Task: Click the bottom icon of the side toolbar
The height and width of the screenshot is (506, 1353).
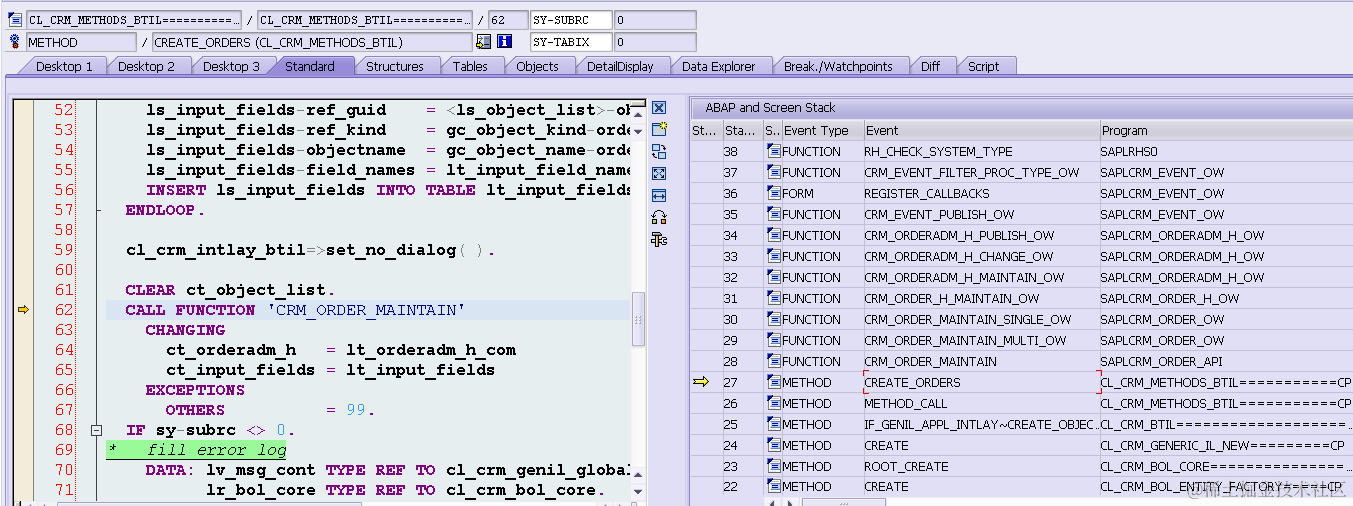Action: [659, 239]
